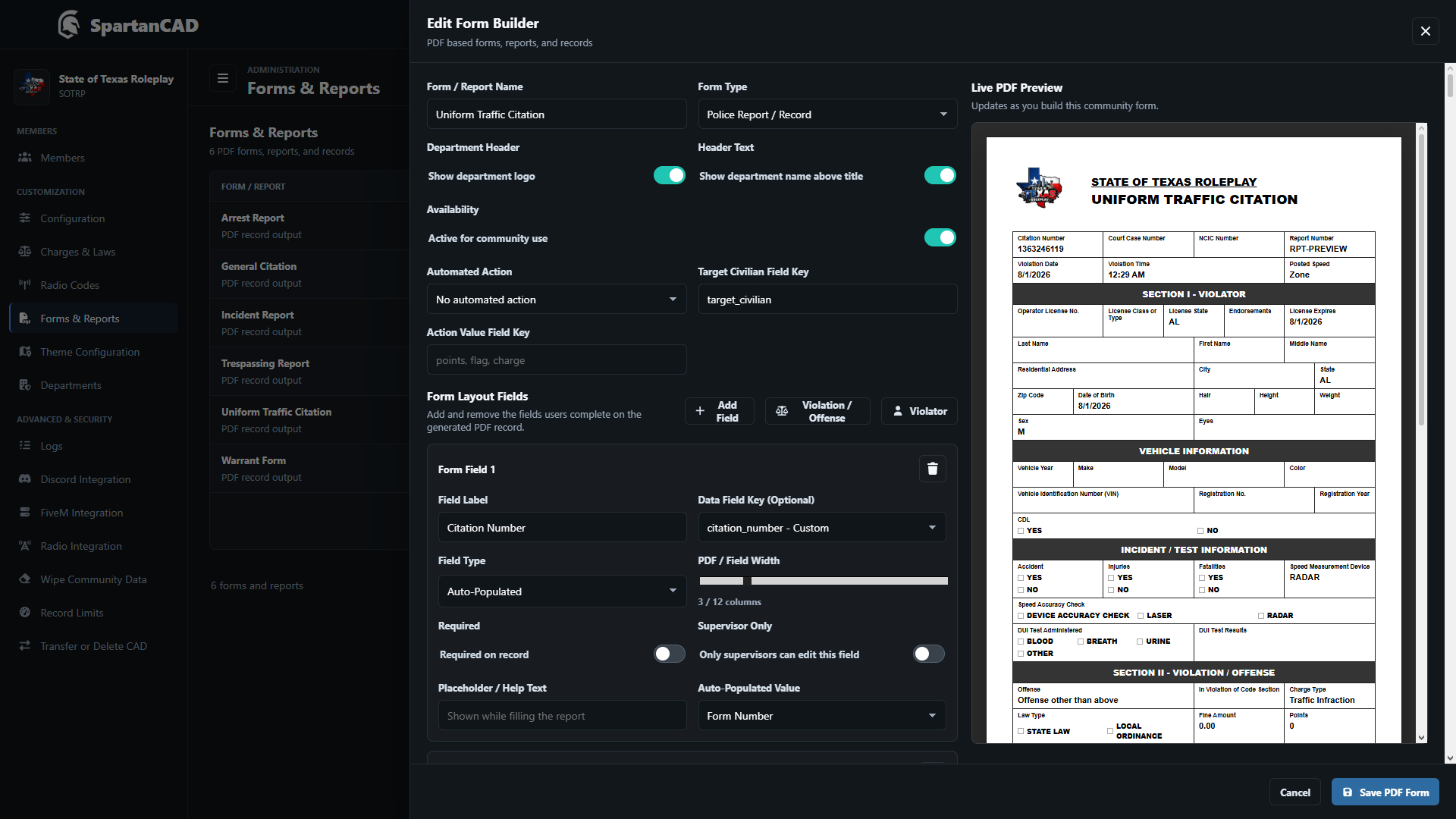Open the Automated Action dropdown

(557, 300)
